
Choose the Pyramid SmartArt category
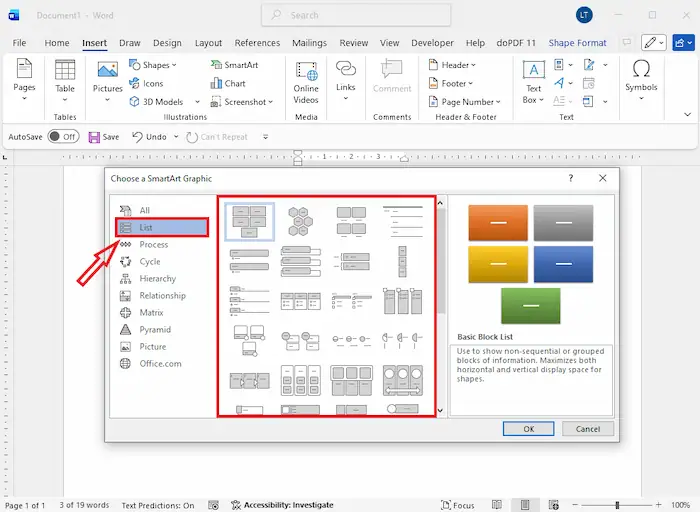154,330
